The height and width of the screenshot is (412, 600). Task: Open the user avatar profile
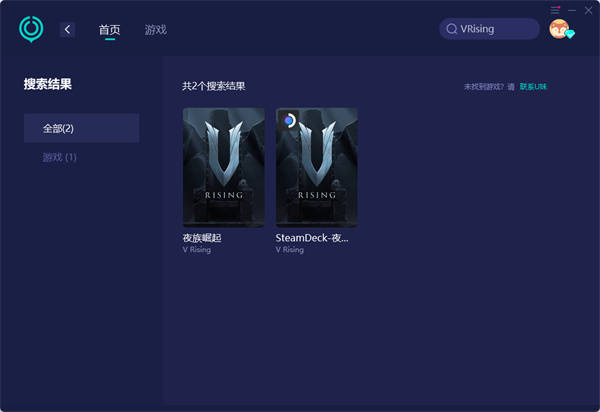[559, 29]
